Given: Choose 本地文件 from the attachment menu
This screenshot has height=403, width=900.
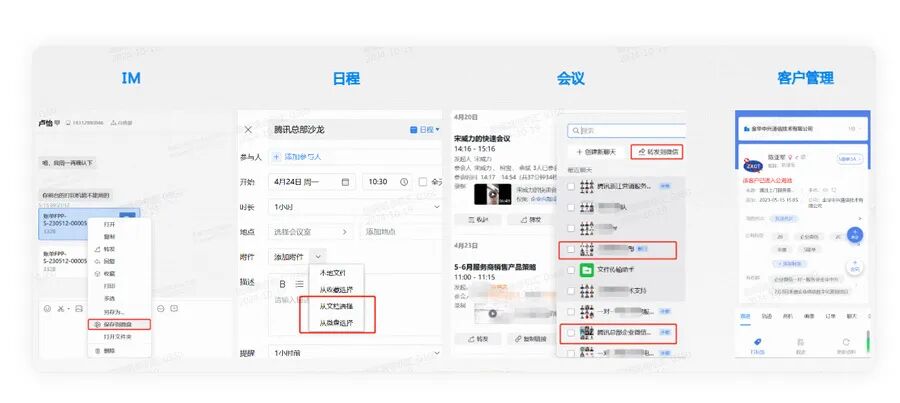Looking at the screenshot, I should point(333,273).
